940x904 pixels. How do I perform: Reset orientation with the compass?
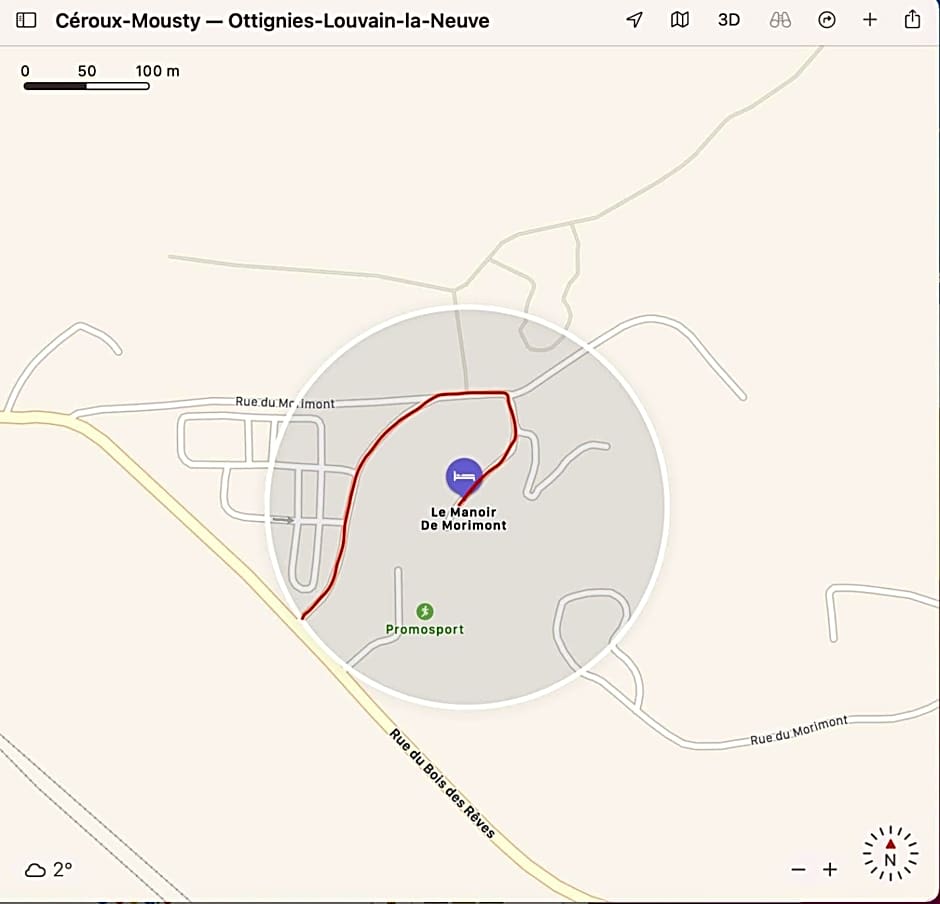(890, 853)
